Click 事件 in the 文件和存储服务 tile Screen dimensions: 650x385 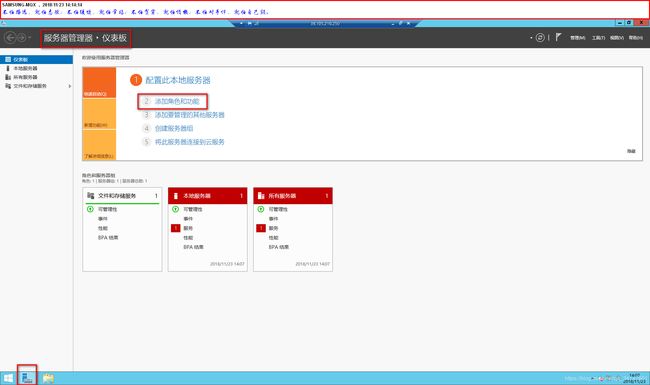point(103,219)
